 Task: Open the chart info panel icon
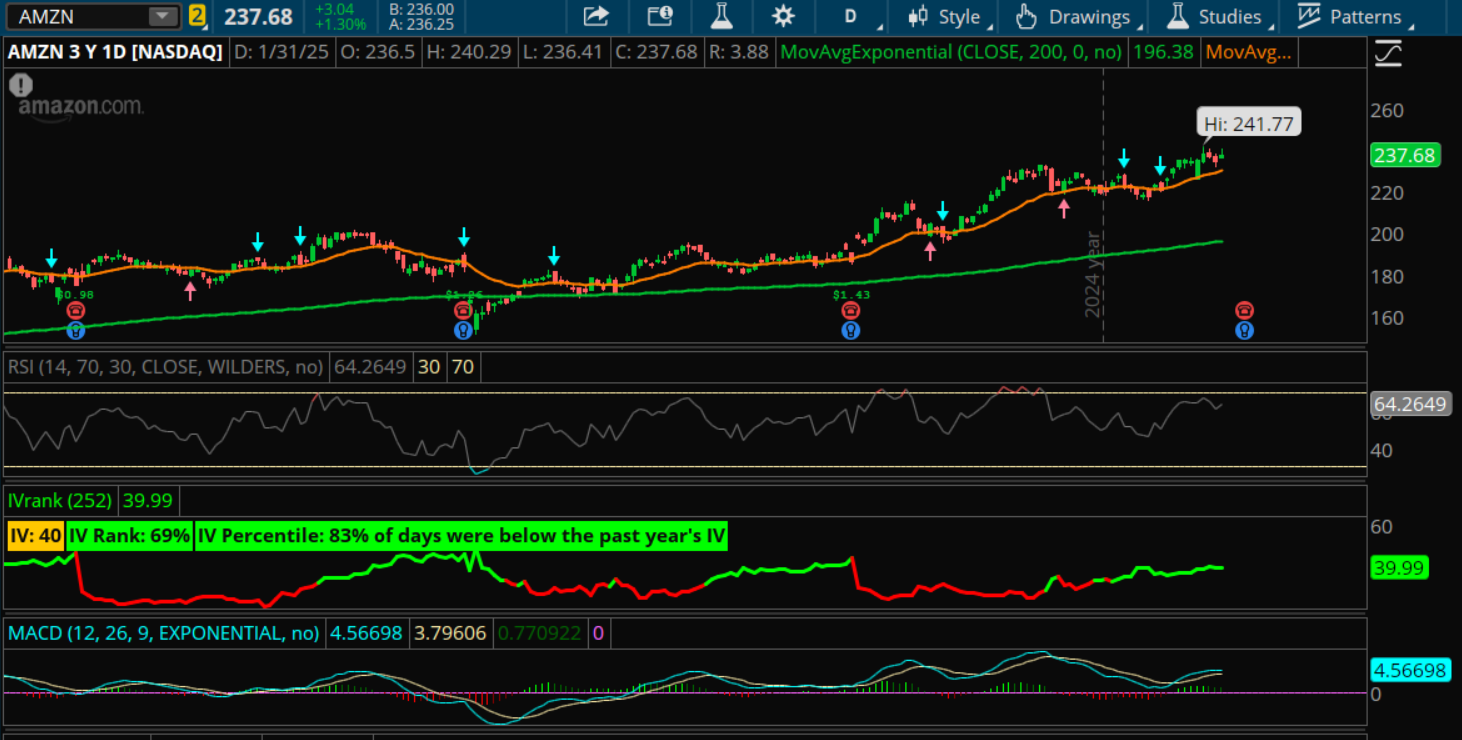click(660, 16)
